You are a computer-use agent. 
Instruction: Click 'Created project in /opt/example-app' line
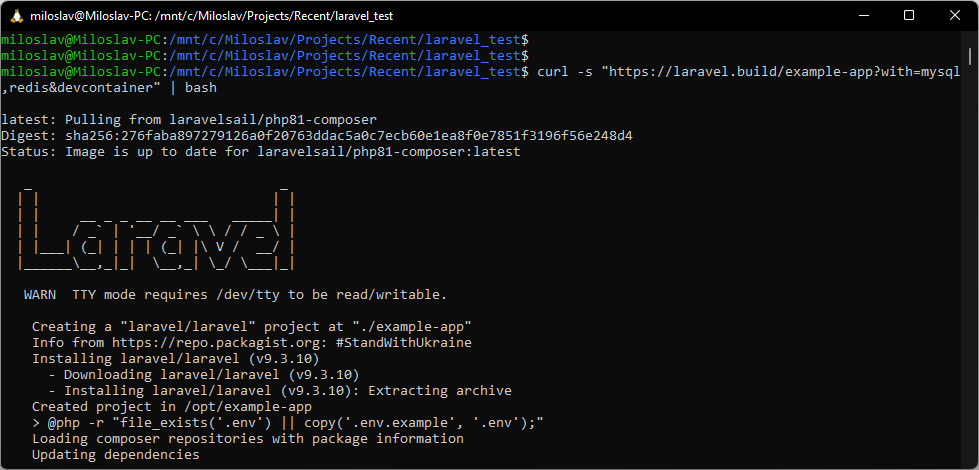tap(172, 407)
